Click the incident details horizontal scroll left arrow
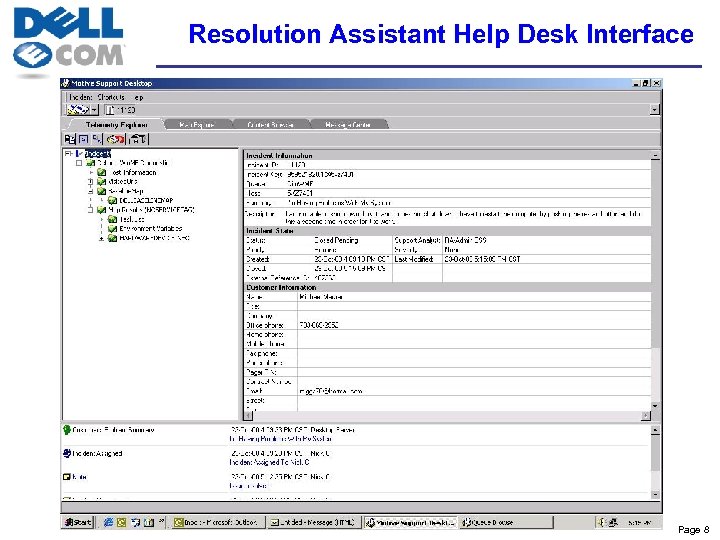720x540 pixels. [248, 416]
